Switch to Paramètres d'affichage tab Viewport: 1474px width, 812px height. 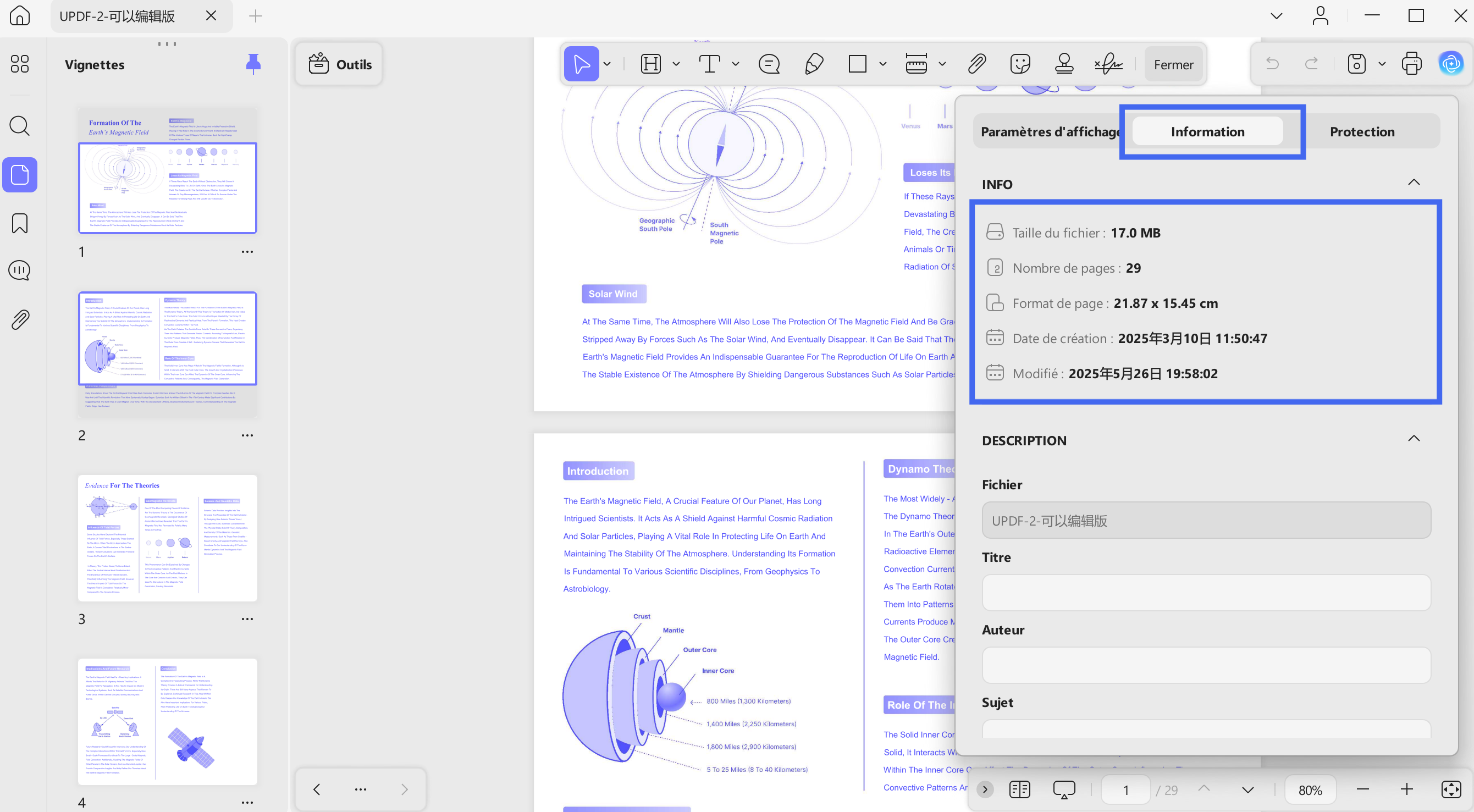click(1051, 131)
